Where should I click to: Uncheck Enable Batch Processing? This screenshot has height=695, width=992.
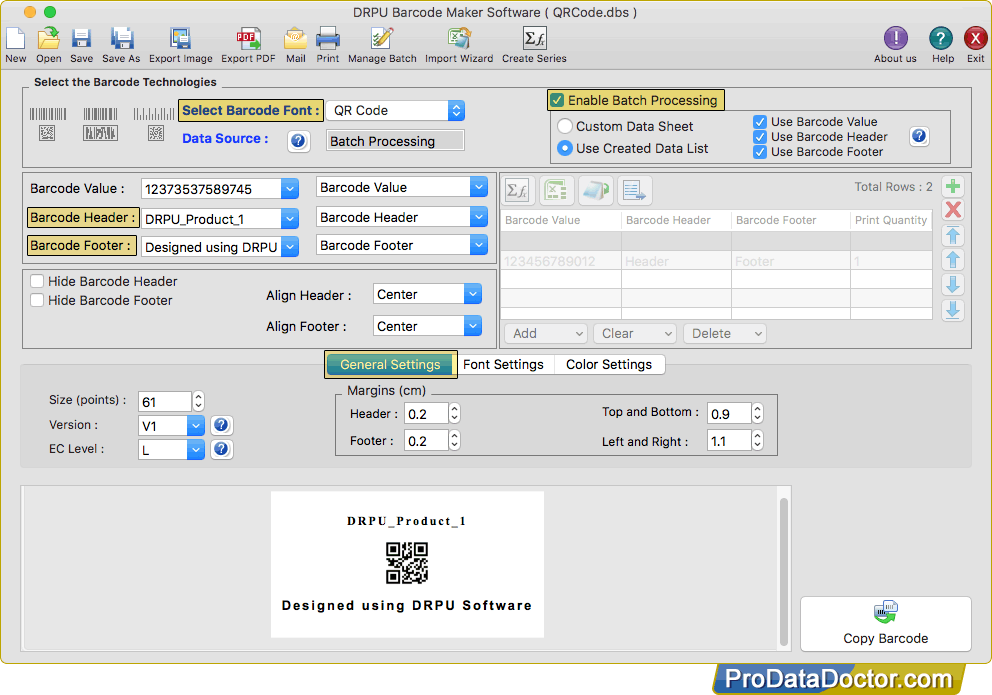click(557, 100)
